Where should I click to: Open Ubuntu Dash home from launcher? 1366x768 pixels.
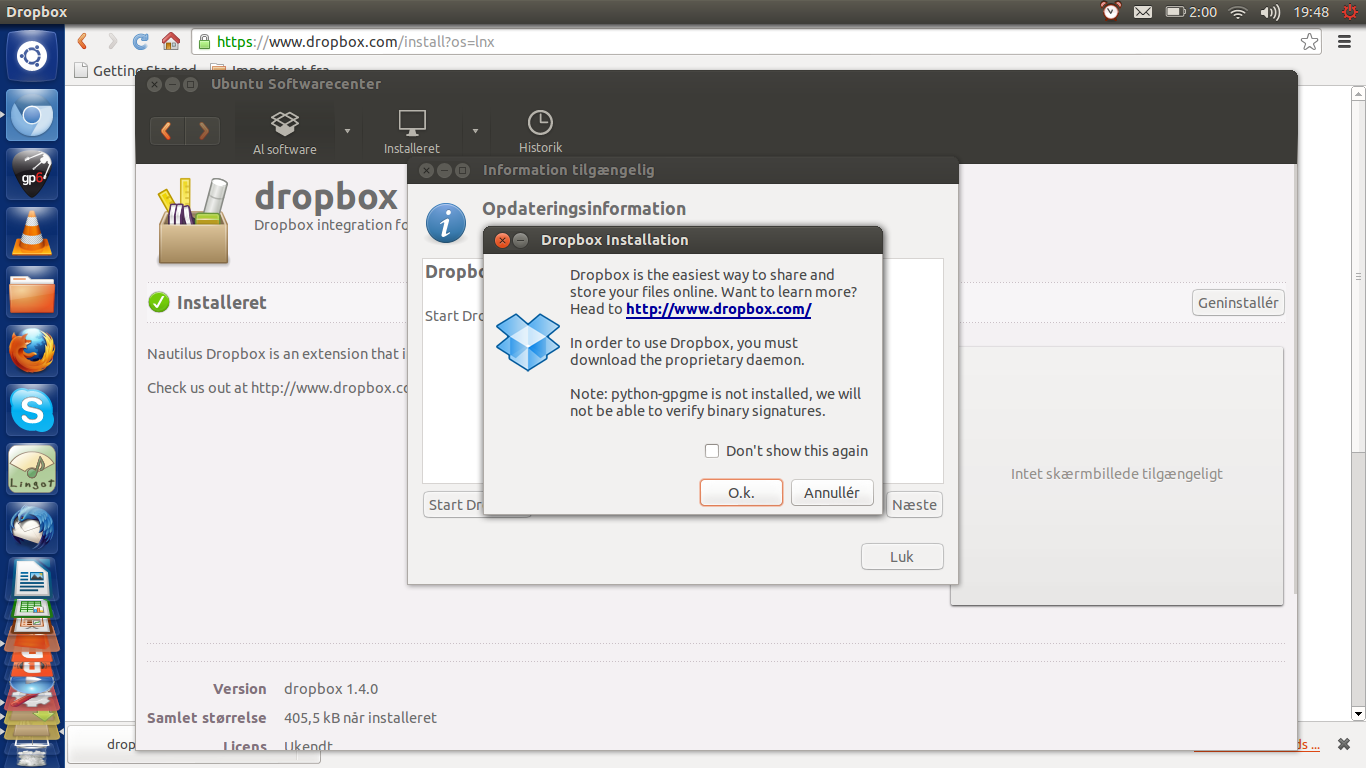pos(32,55)
